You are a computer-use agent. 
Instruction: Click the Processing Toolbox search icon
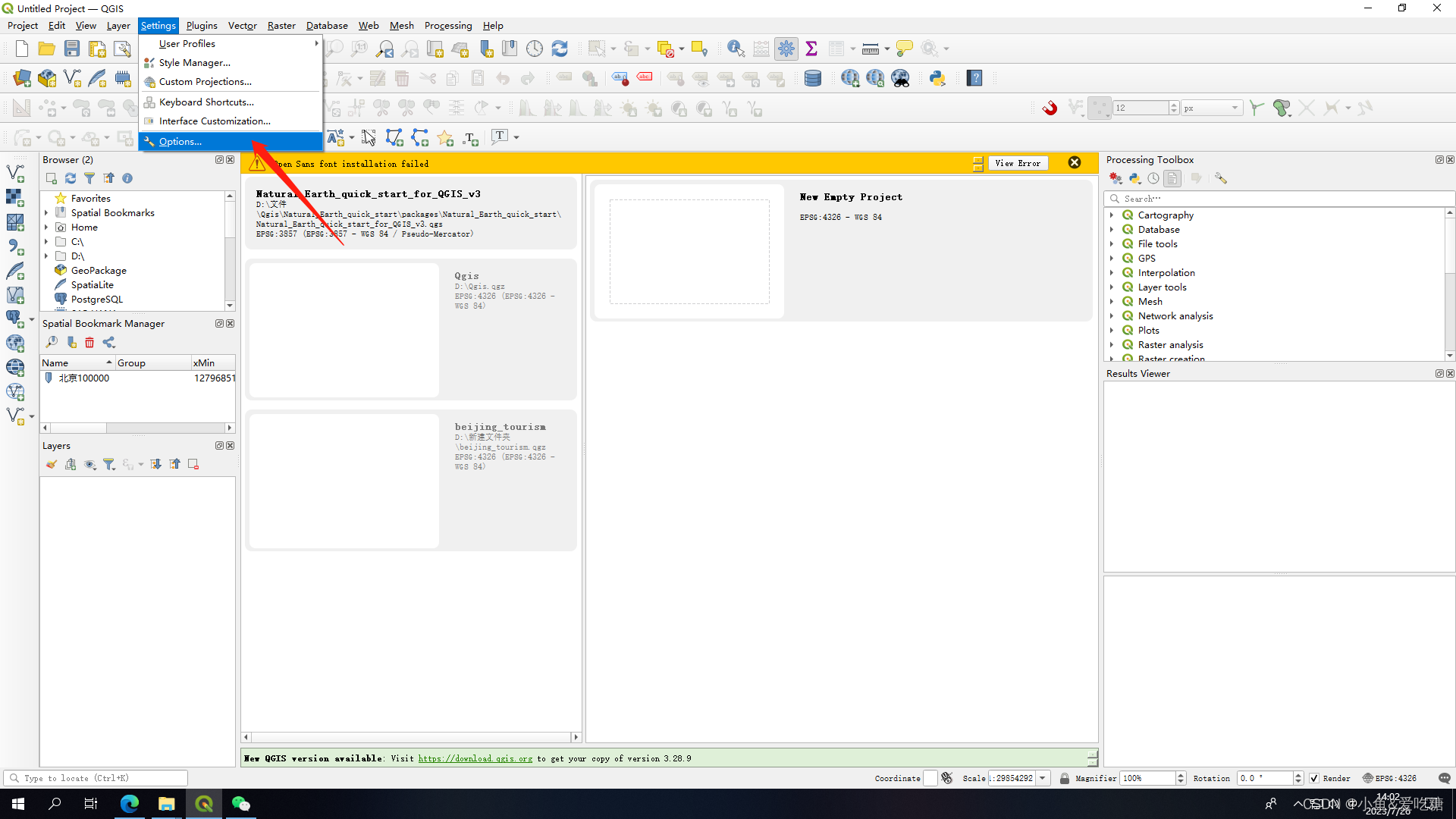coord(1113,199)
